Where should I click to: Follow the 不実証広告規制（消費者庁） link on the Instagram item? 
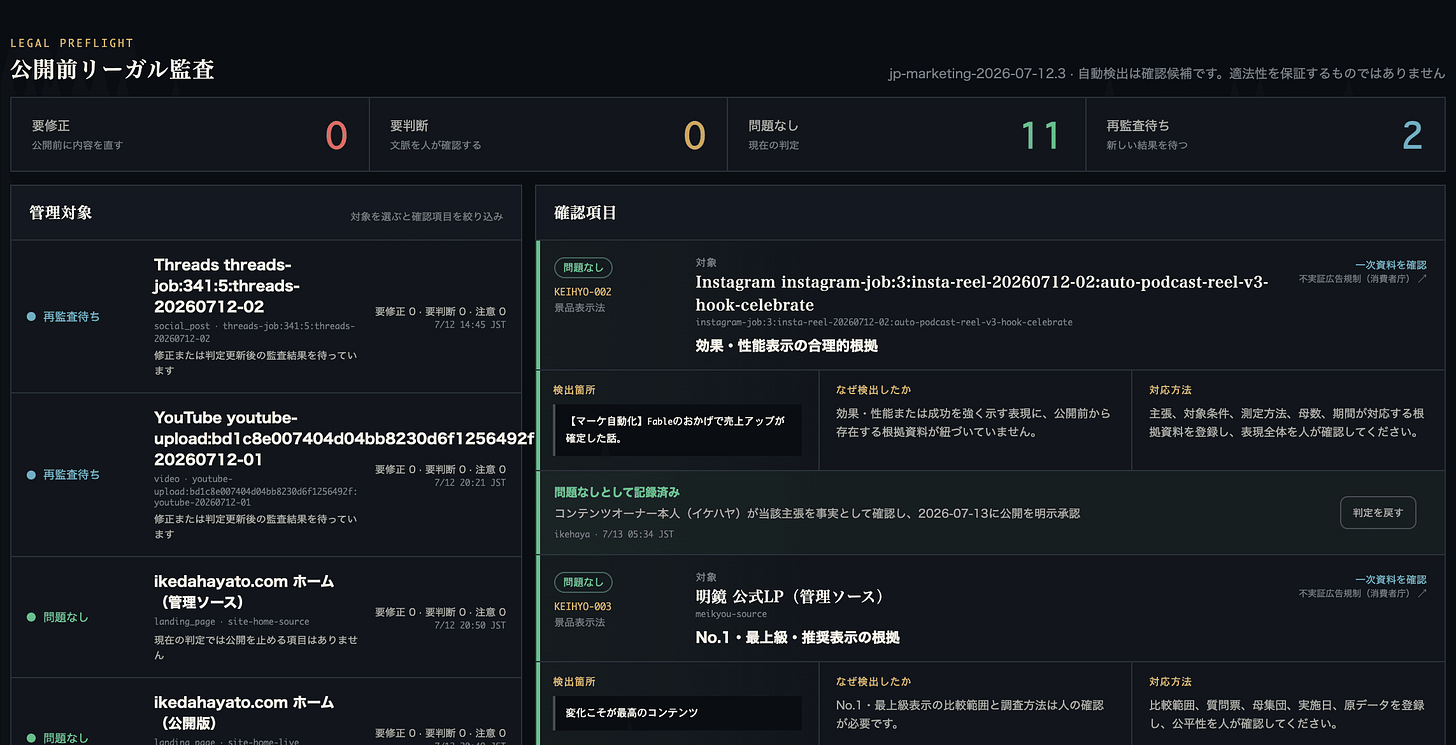coord(1363,279)
